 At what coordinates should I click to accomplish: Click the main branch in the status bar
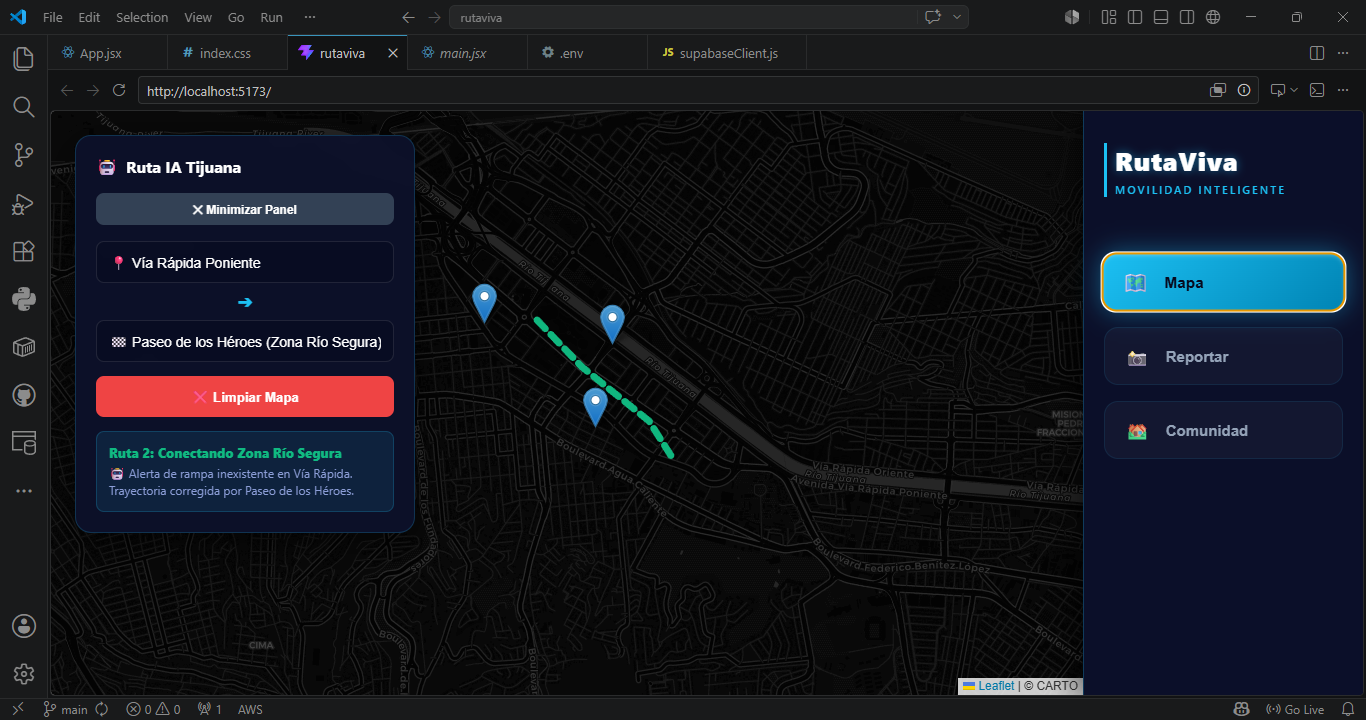point(66,709)
